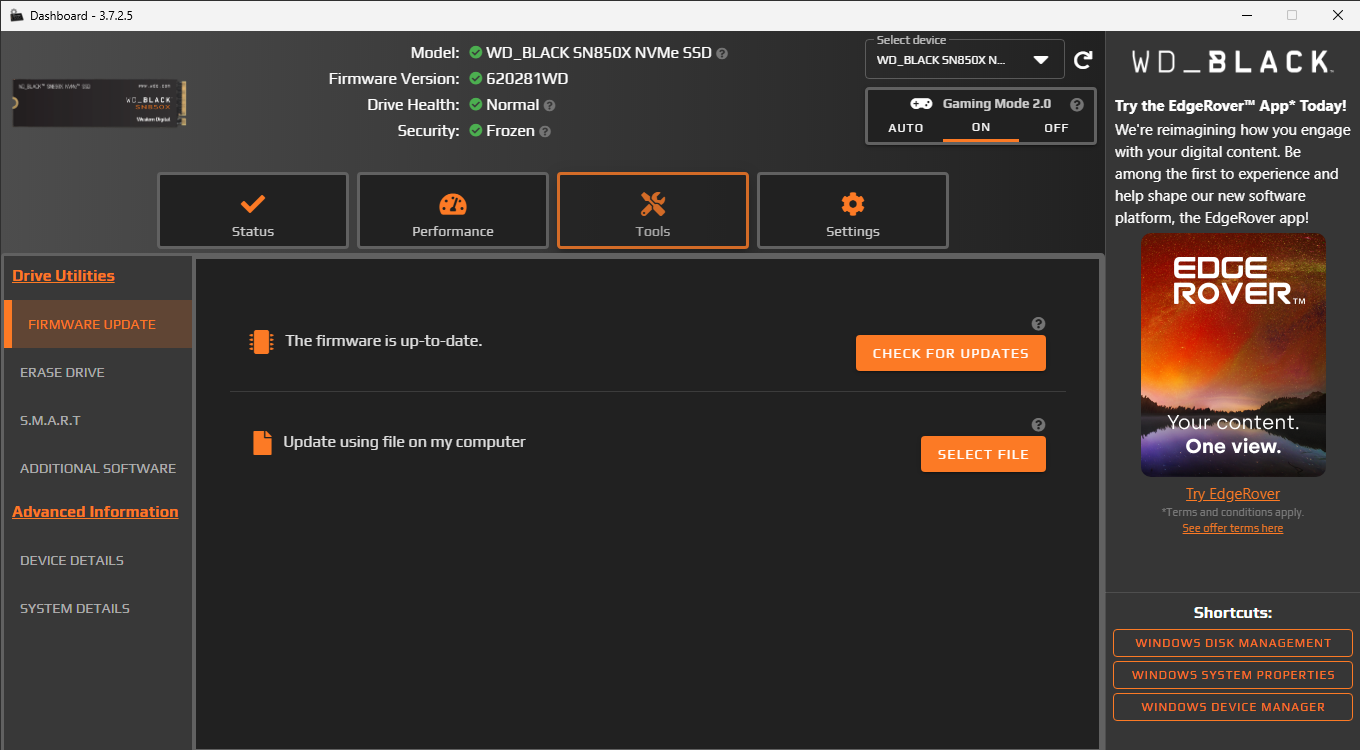
Task: Click the Advanced Information heading
Action: [x=95, y=512]
